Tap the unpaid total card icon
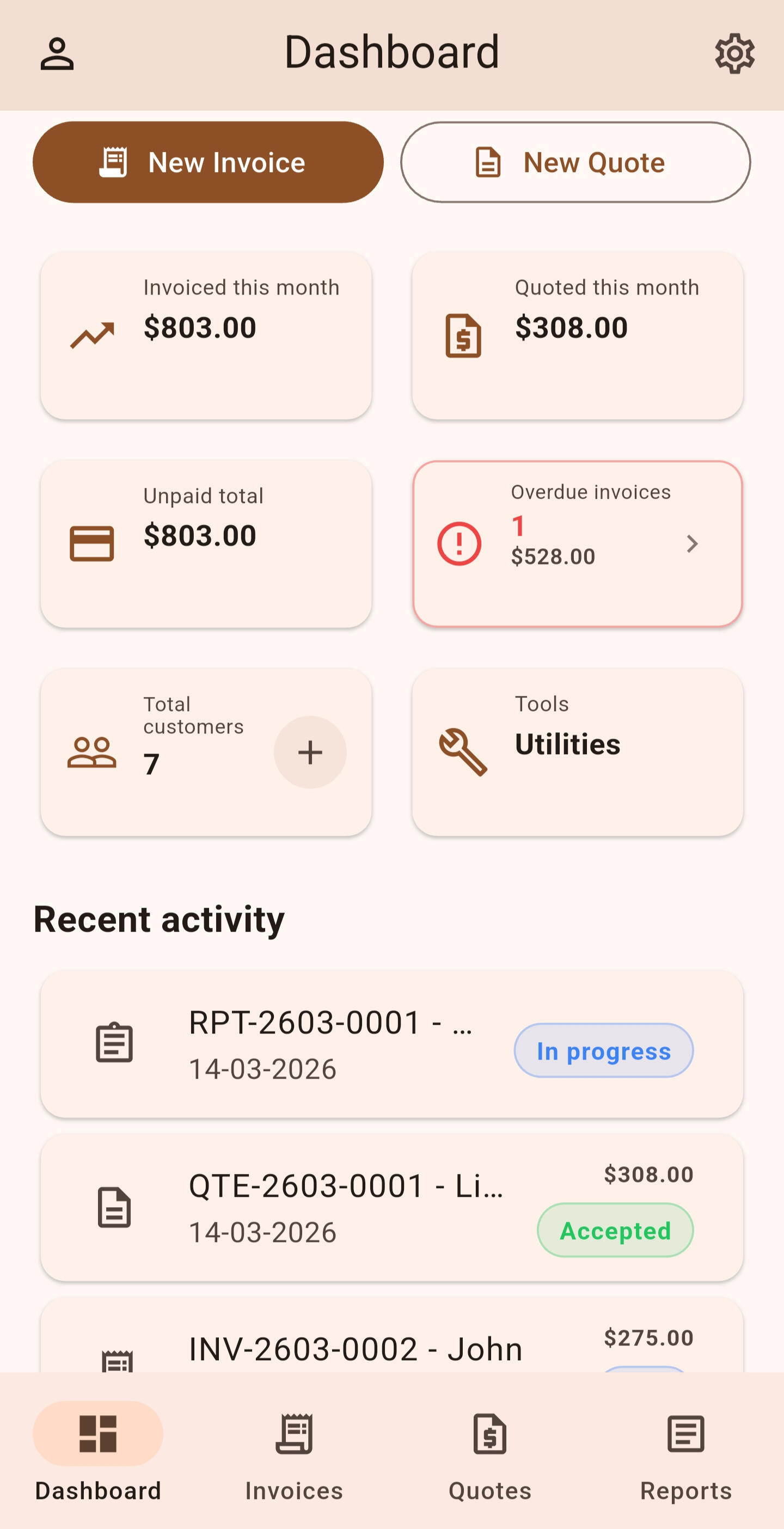The width and height of the screenshot is (784, 1529). tap(92, 543)
